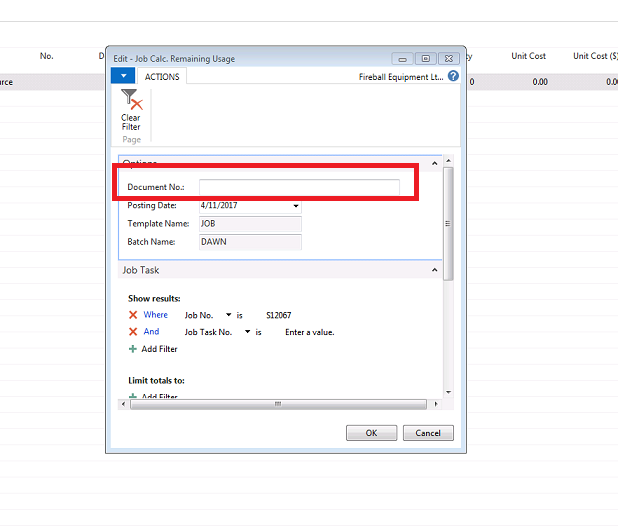Click the Clear Filter icon

point(131,100)
